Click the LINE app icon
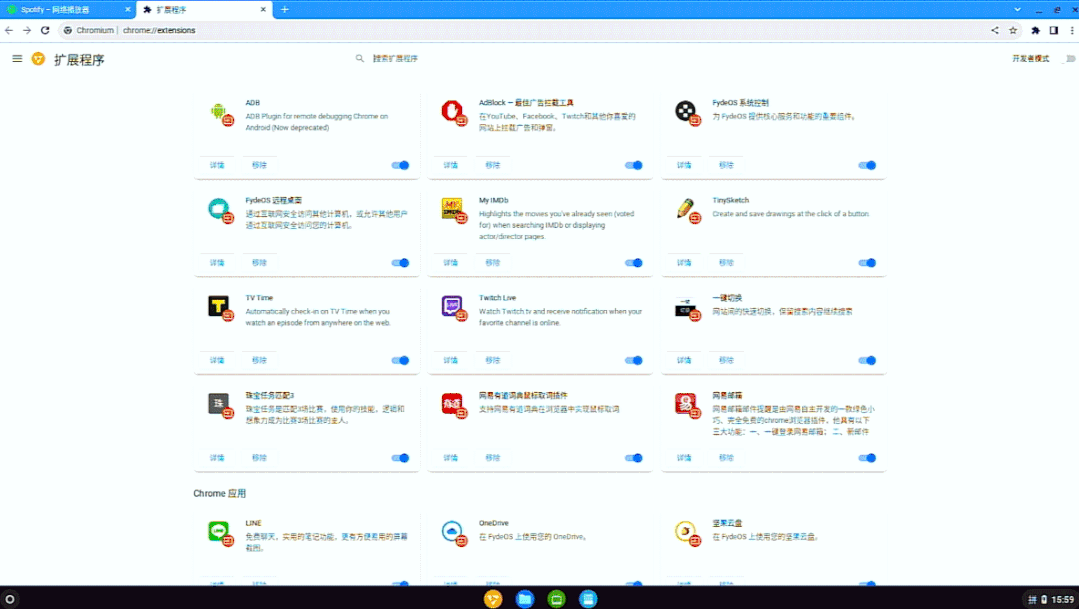This screenshot has height=609, width=1079. [x=219, y=530]
